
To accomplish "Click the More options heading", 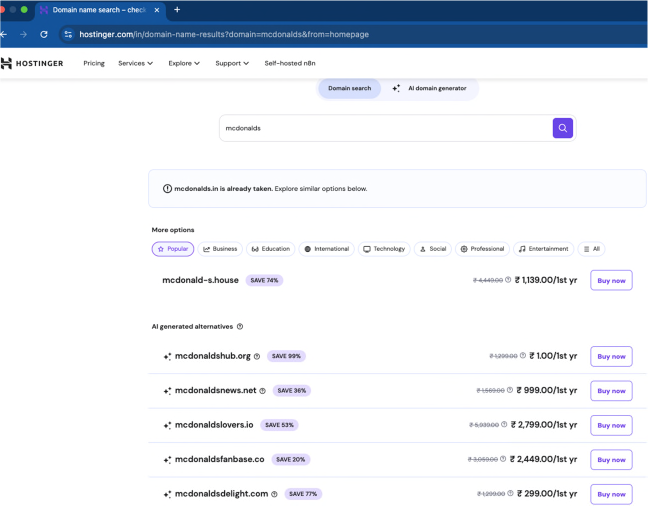I will (x=173, y=230).
